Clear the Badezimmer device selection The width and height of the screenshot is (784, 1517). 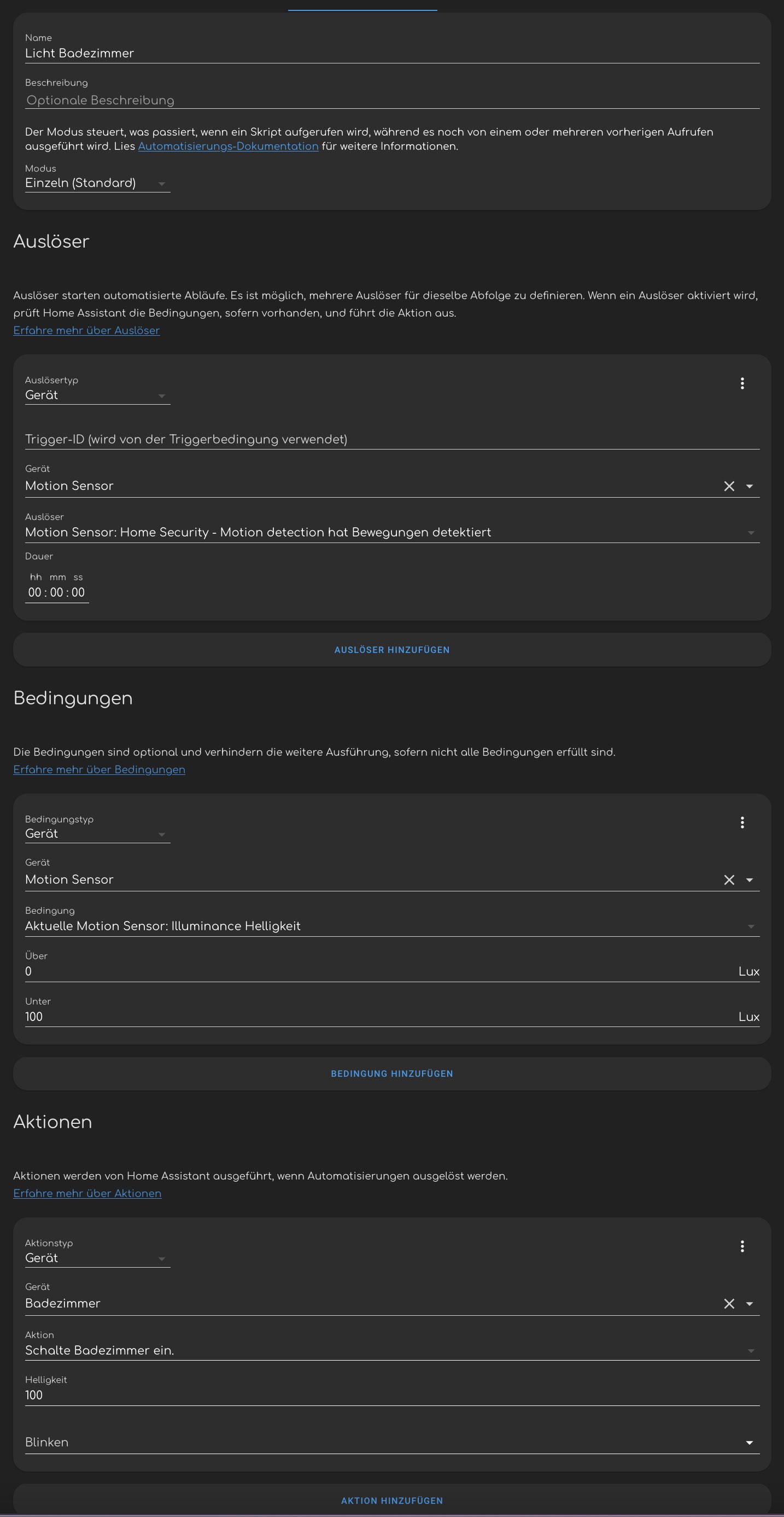click(x=729, y=1303)
